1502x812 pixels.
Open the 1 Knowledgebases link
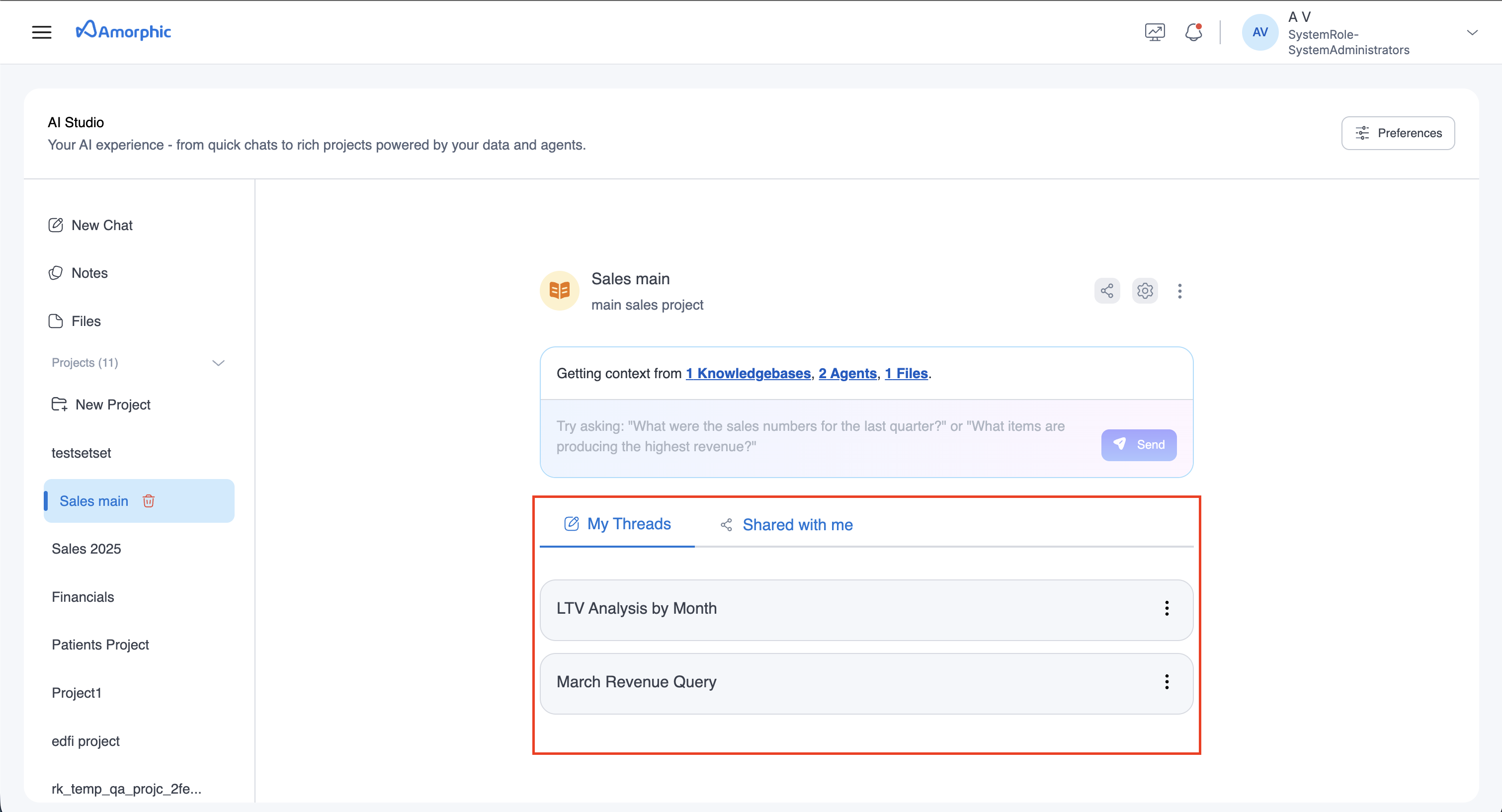[748, 373]
